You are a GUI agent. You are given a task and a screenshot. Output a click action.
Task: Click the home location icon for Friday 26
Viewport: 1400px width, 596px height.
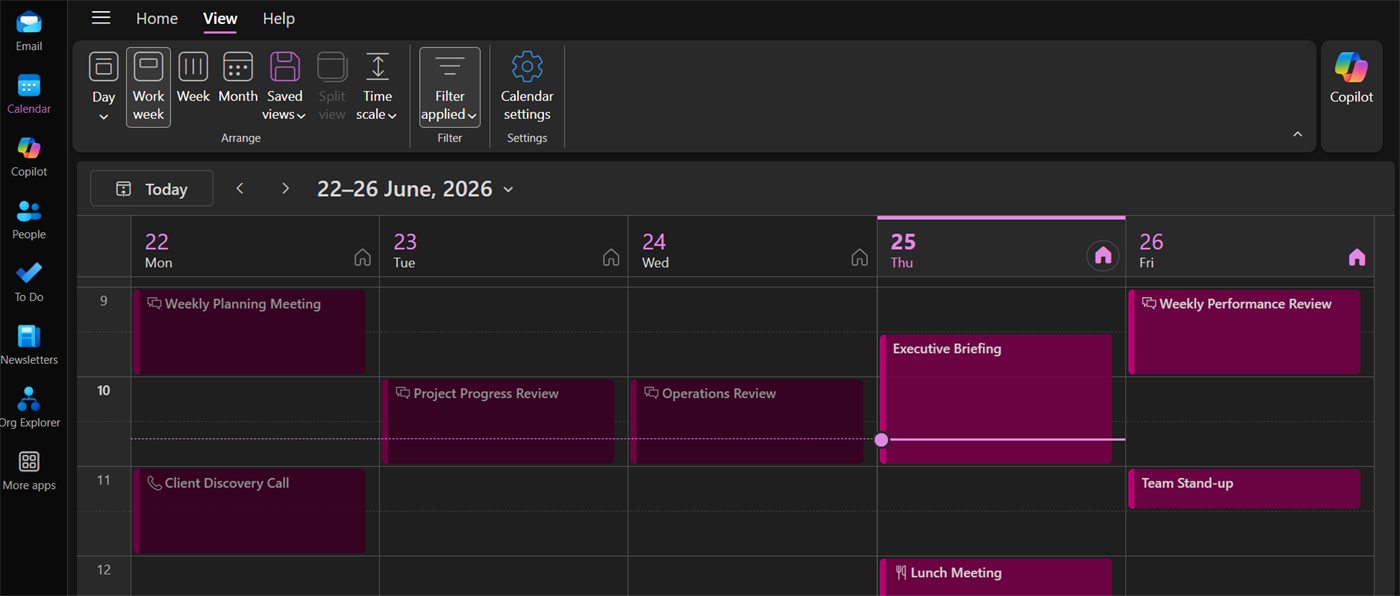(1357, 257)
